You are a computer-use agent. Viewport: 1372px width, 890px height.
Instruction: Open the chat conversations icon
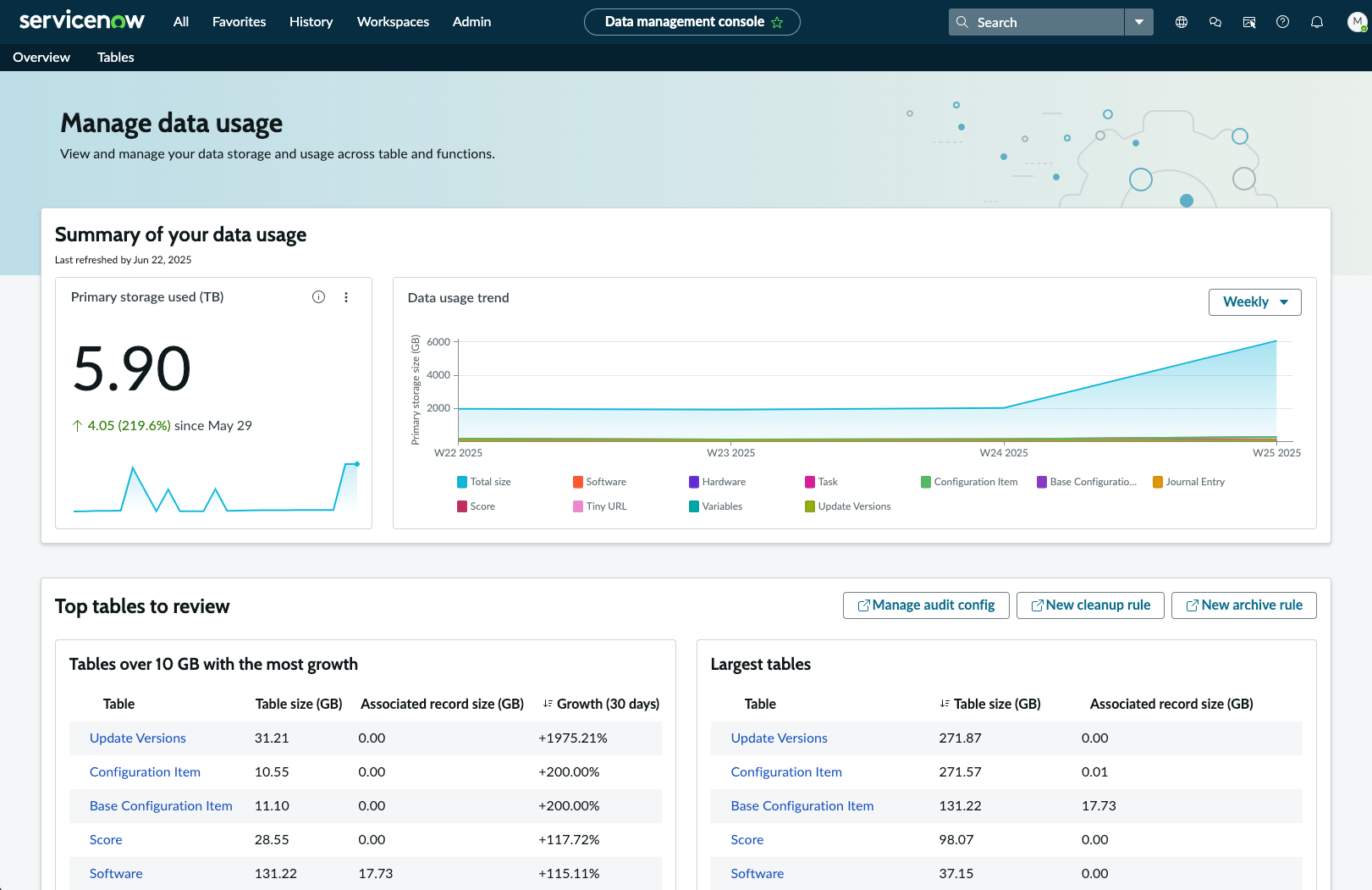click(x=1215, y=22)
